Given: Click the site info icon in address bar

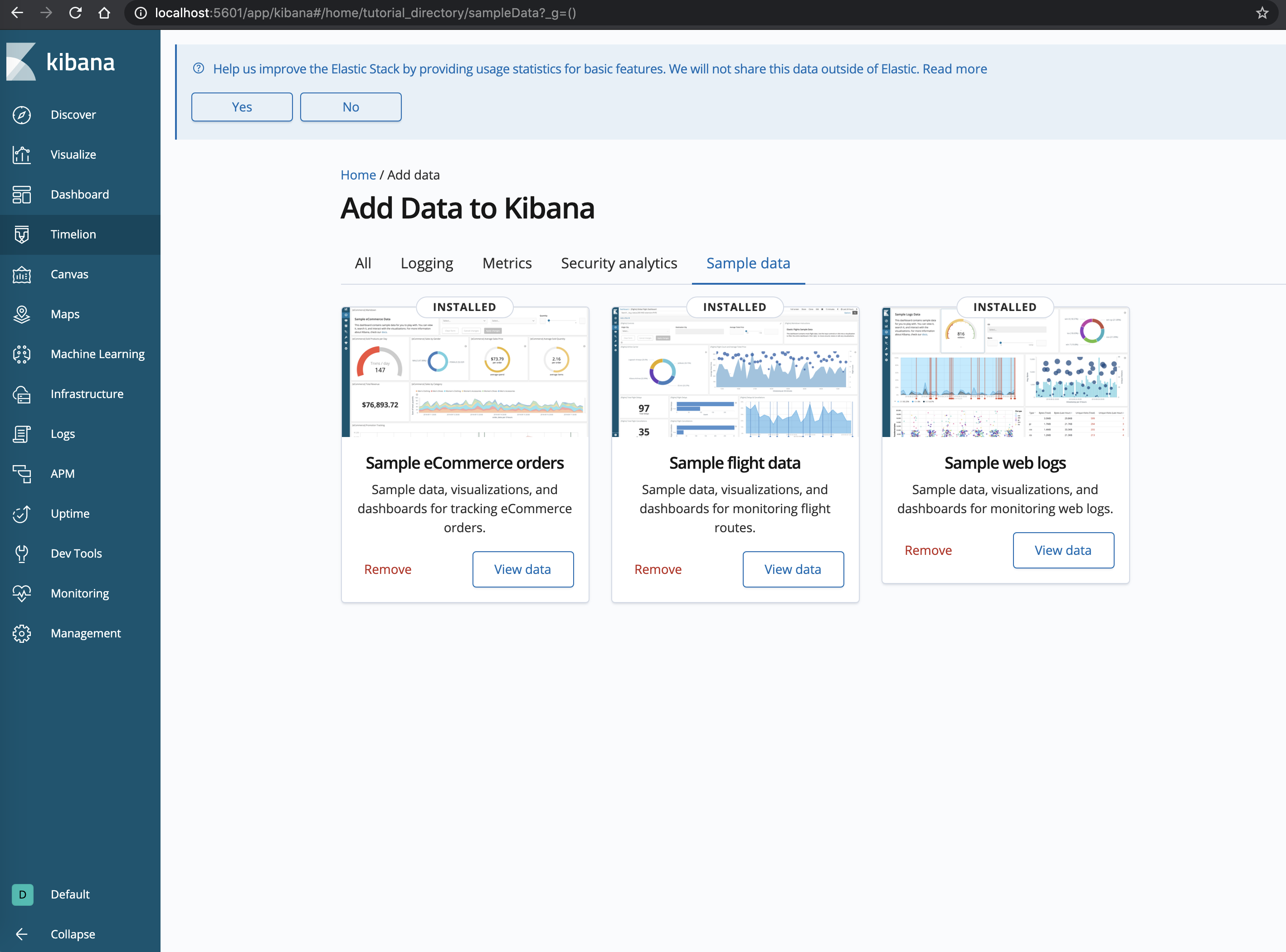Looking at the screenshot, I should (x=141, y=13).
